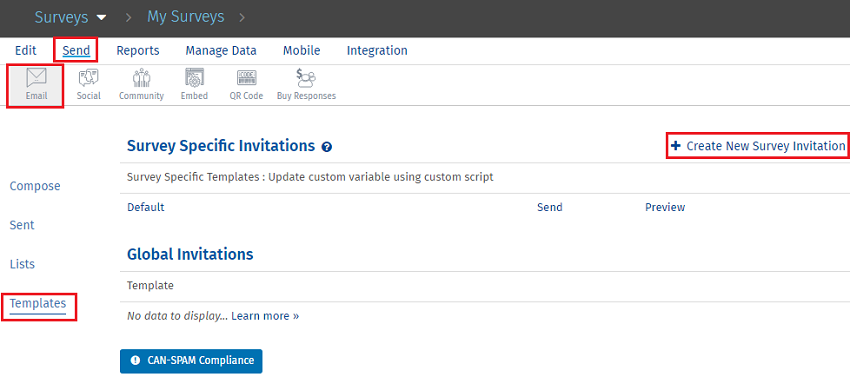Select the Email distribution icon
This screenshot has width=850, height=377.
tap(36, 85)
